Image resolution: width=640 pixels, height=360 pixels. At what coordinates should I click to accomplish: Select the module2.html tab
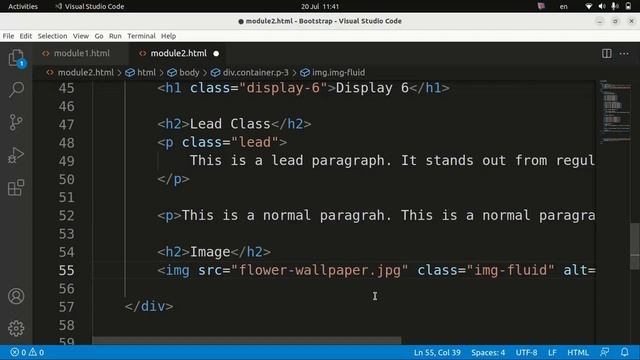click(x=178, y=53)
